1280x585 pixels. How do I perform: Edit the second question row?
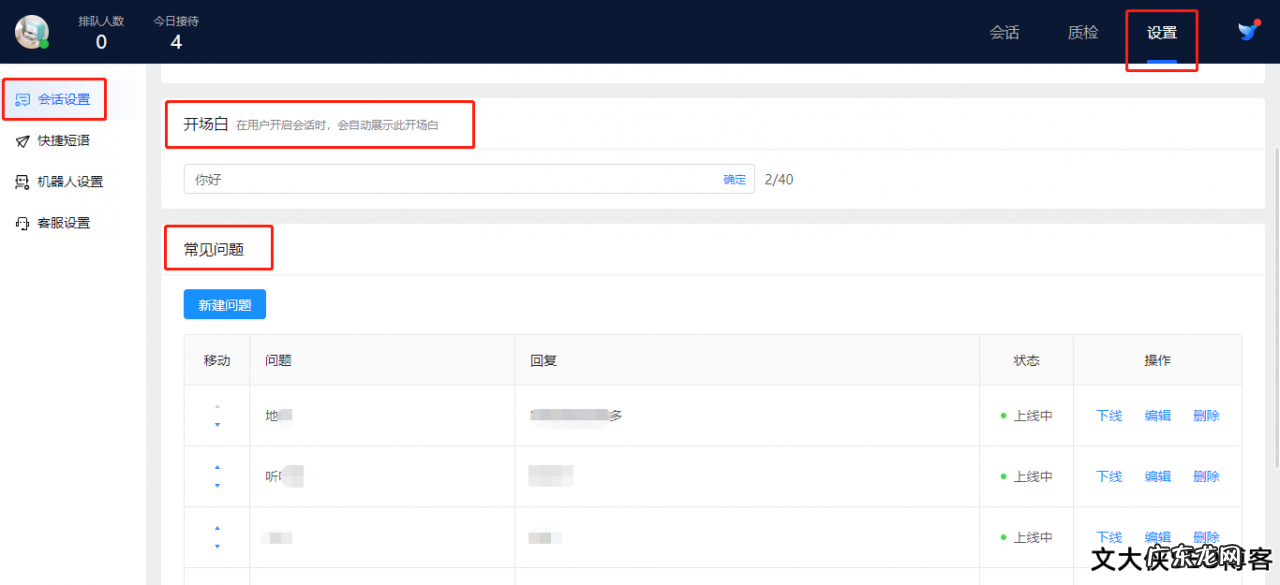click(1157, 477)
